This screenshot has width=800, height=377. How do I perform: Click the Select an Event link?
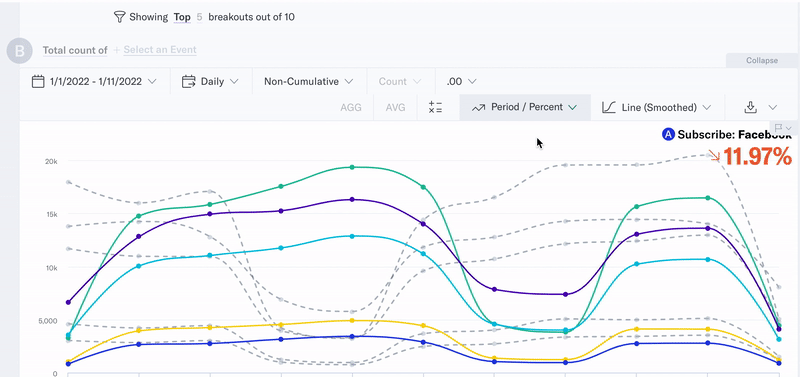pyautogui.click(x=160, y=50)
